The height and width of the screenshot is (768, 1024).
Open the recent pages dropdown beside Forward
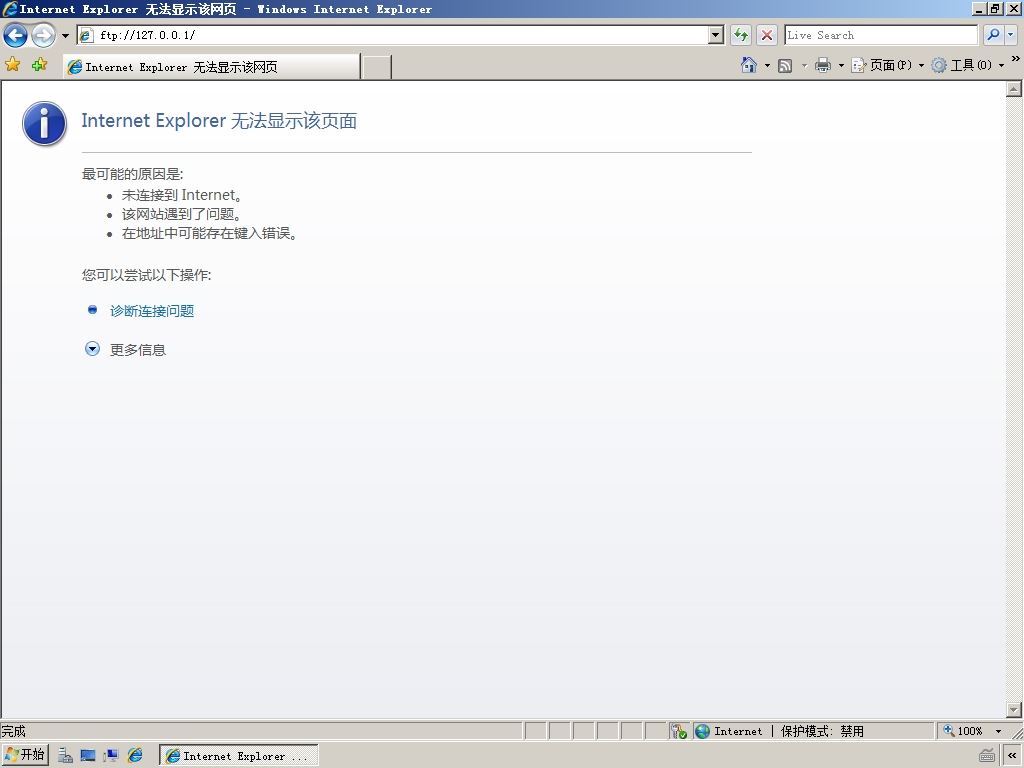(x=65, y=35)
